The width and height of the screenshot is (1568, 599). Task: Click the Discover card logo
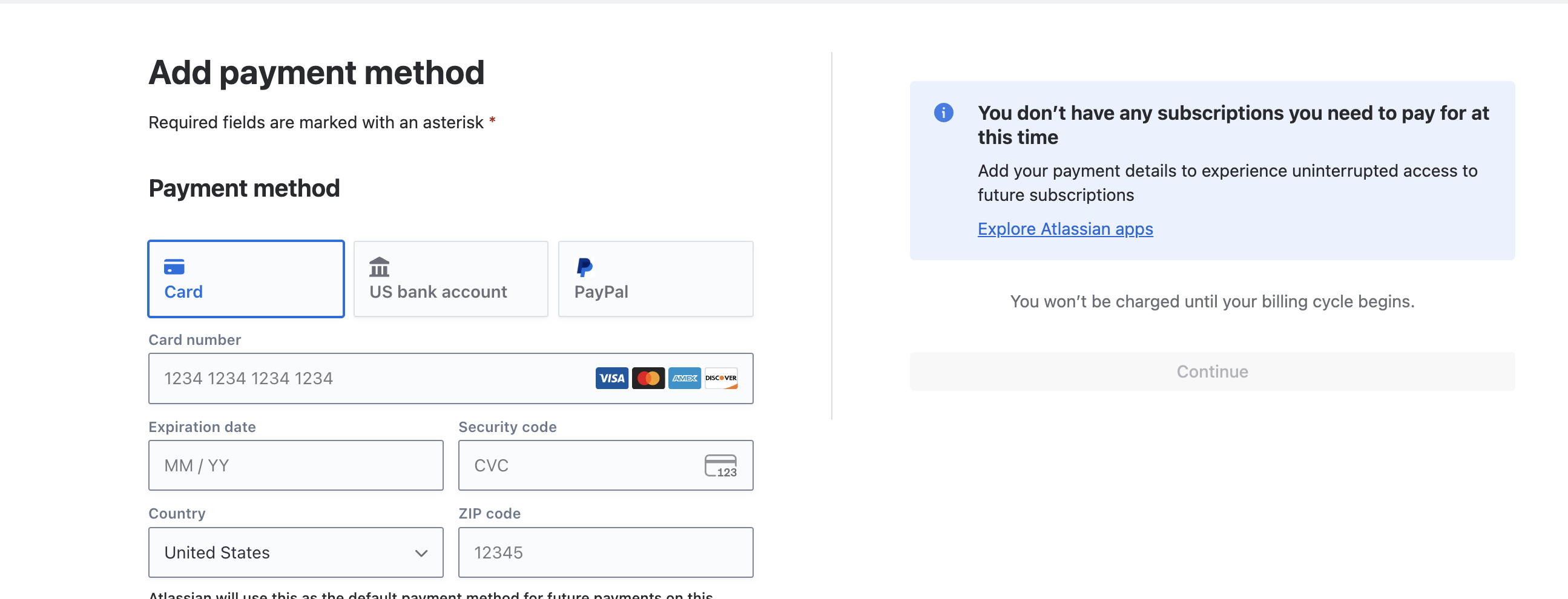click(721, 378)
